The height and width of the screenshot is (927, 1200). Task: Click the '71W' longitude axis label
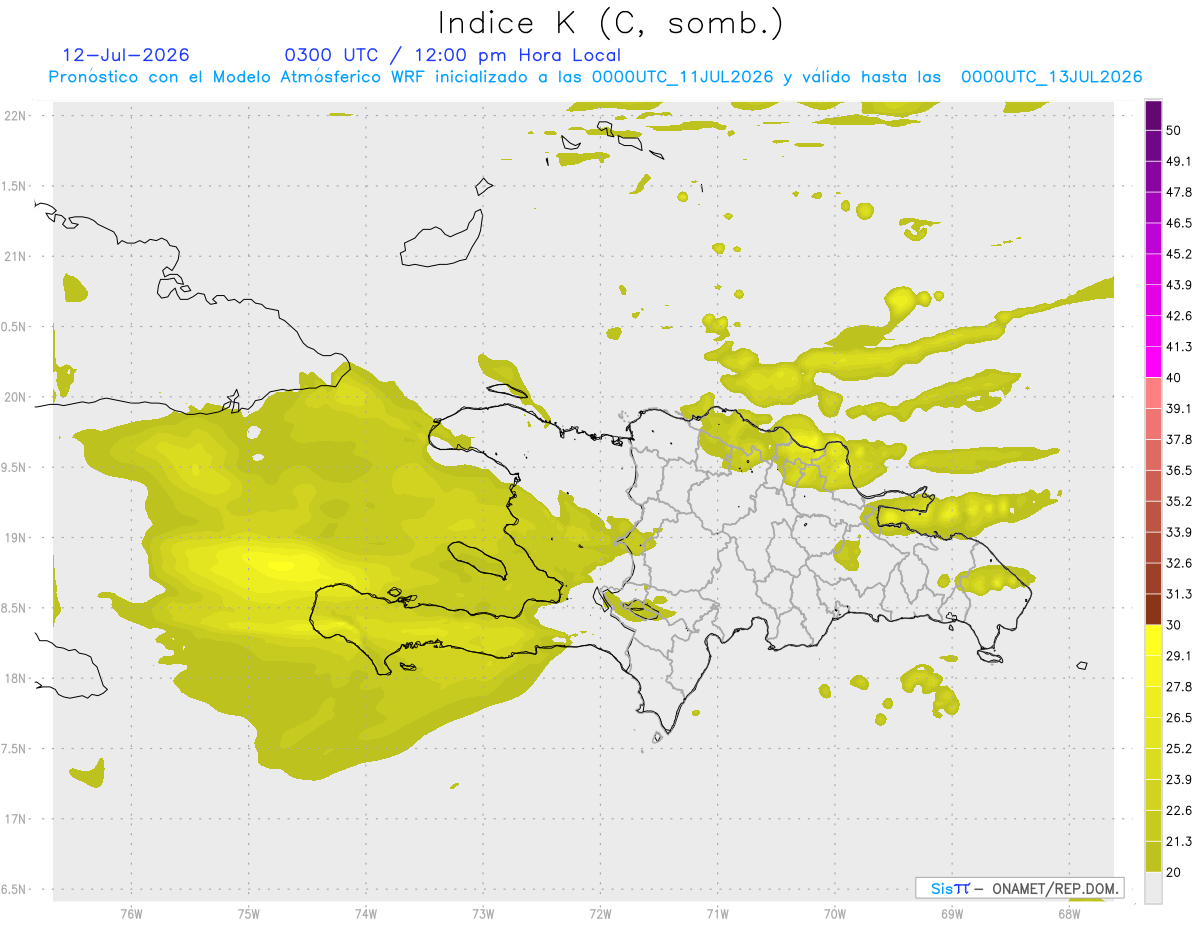(x=717, y=912)
